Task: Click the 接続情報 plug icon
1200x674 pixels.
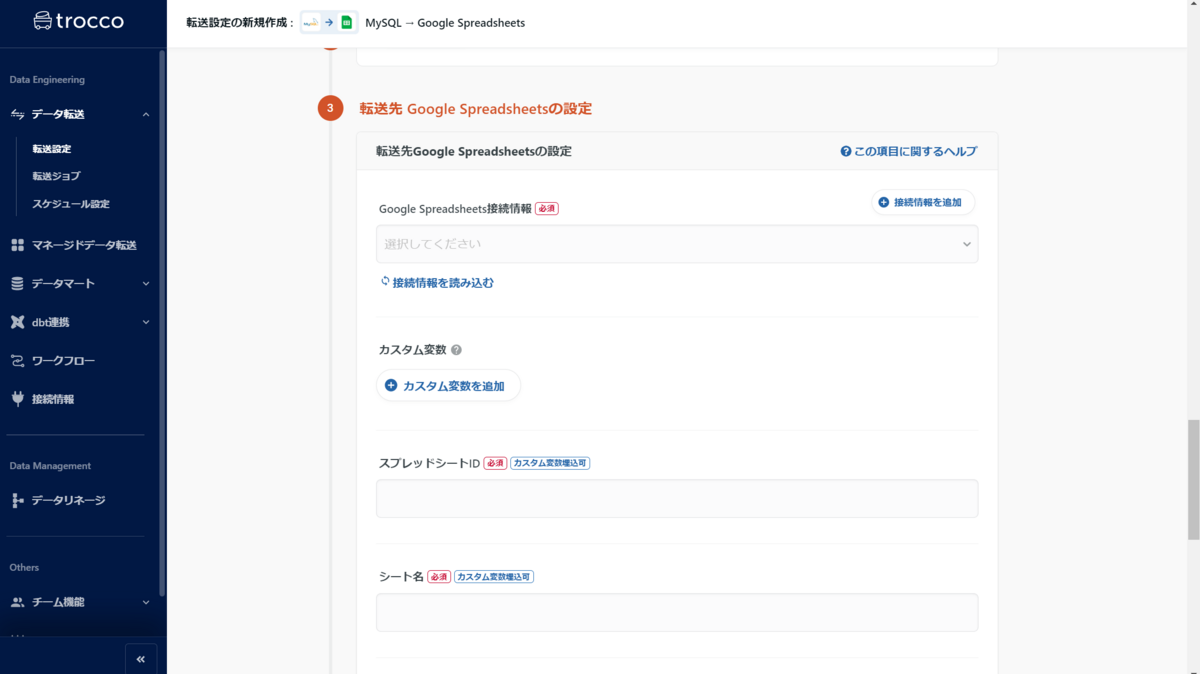Action: pos(17,399)
